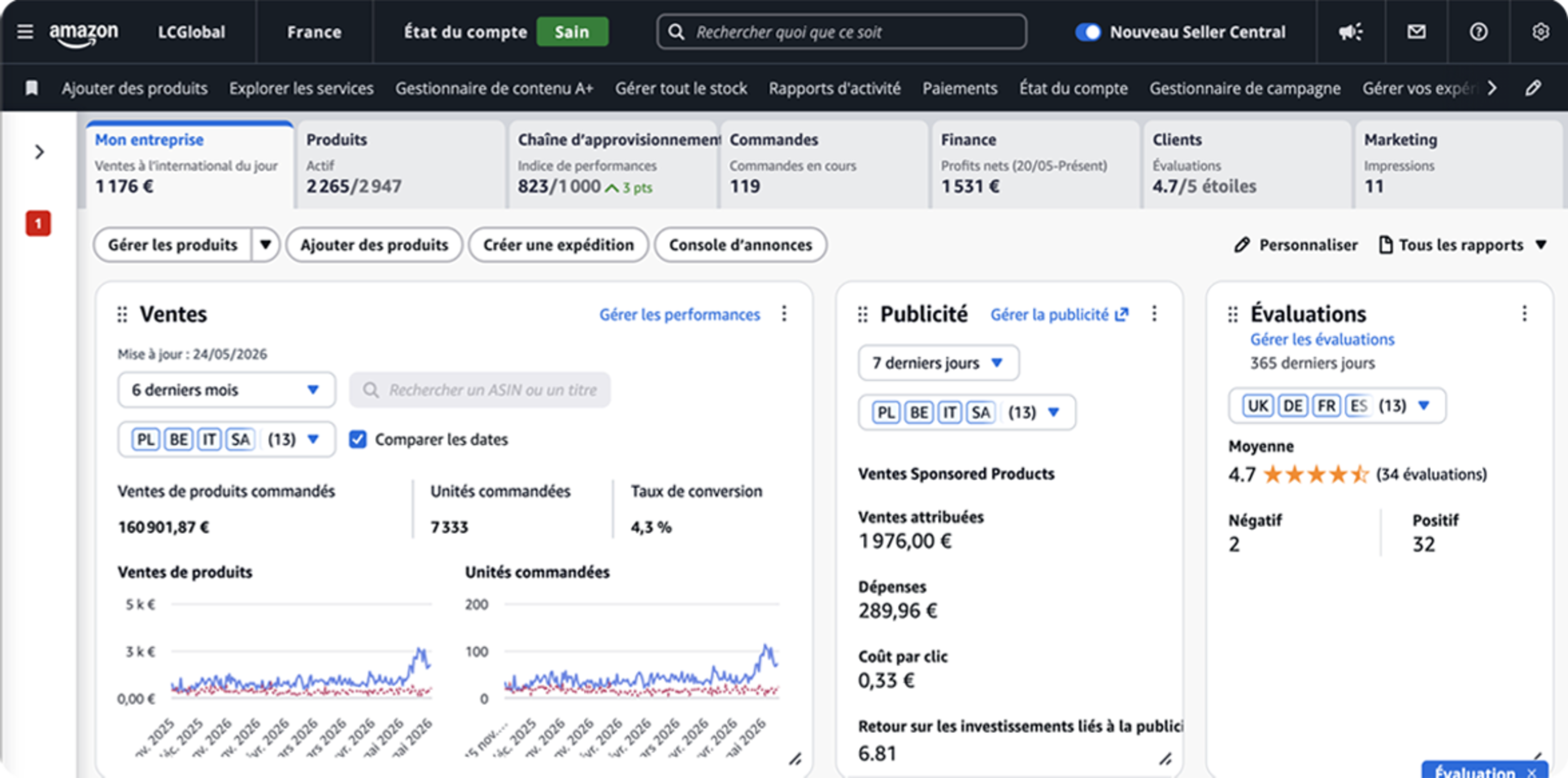Screen dimensions: 1568x778
Task: Open Publicité marketplace selector dropdown
Action: [x=967, y=412]
